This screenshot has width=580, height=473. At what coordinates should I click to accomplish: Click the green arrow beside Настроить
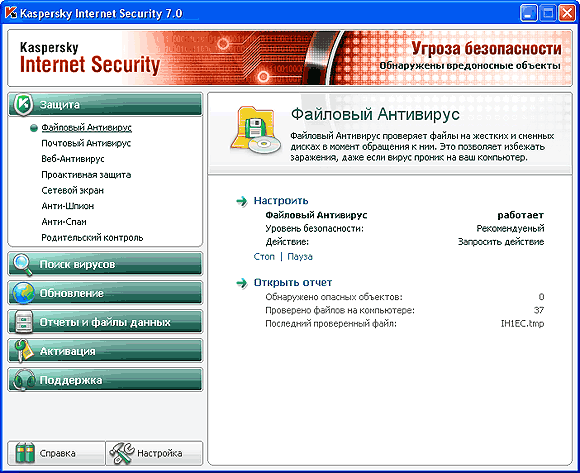click(242, 201)
